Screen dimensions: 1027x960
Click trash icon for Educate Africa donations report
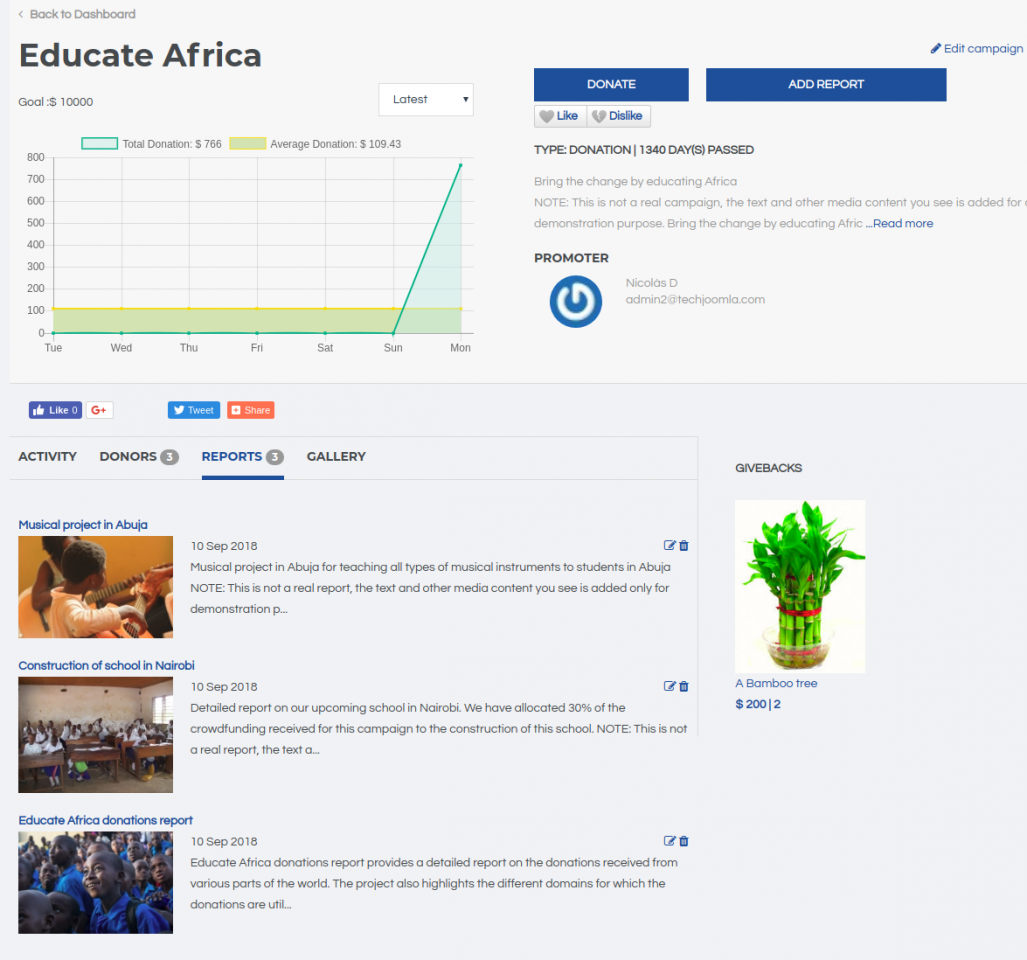coord(684,841)
